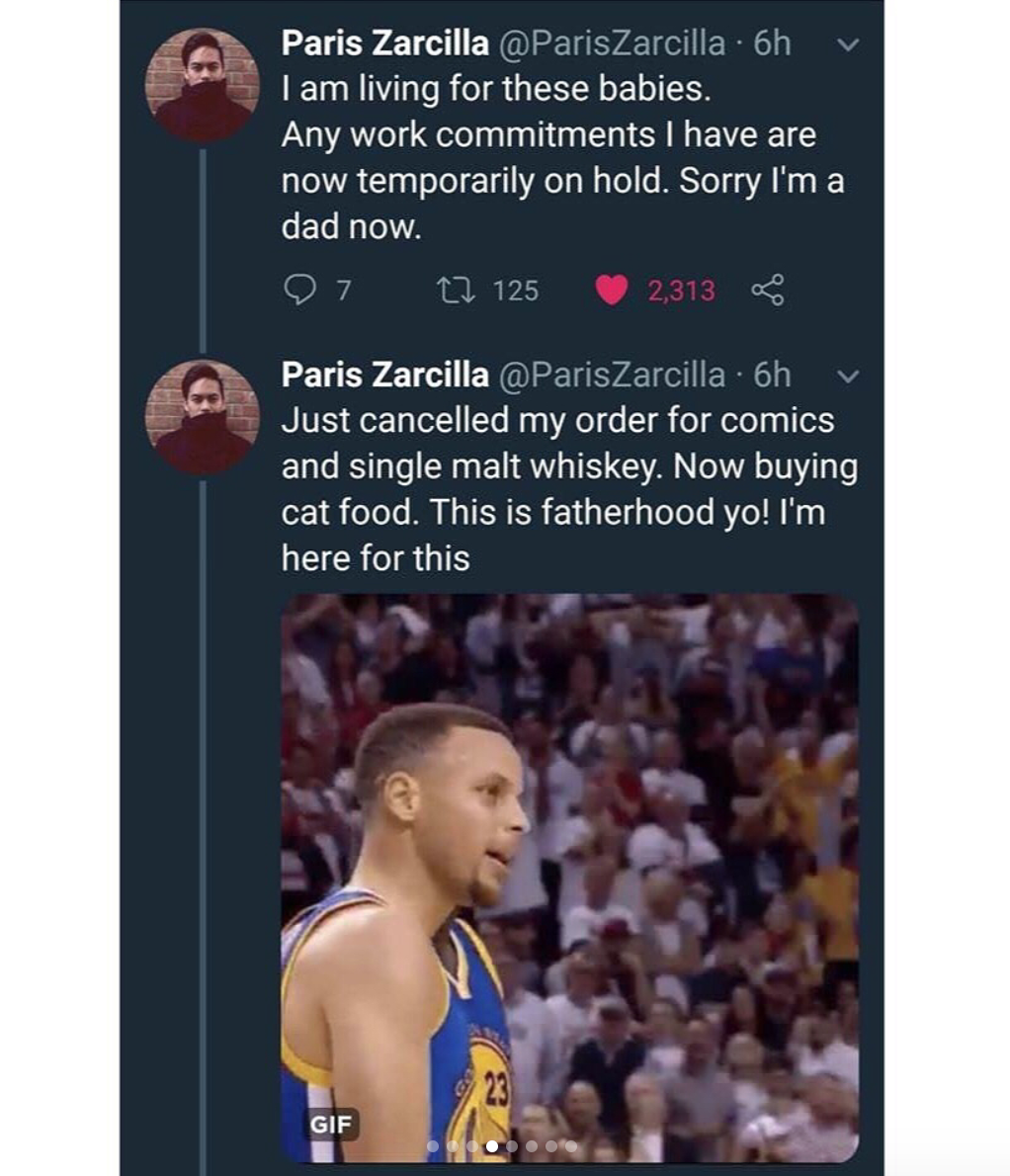Open the Paris Zarcilla name on first tweet
The image size is (1010, 1176).
pyautogui.click(x=384, y=43)
